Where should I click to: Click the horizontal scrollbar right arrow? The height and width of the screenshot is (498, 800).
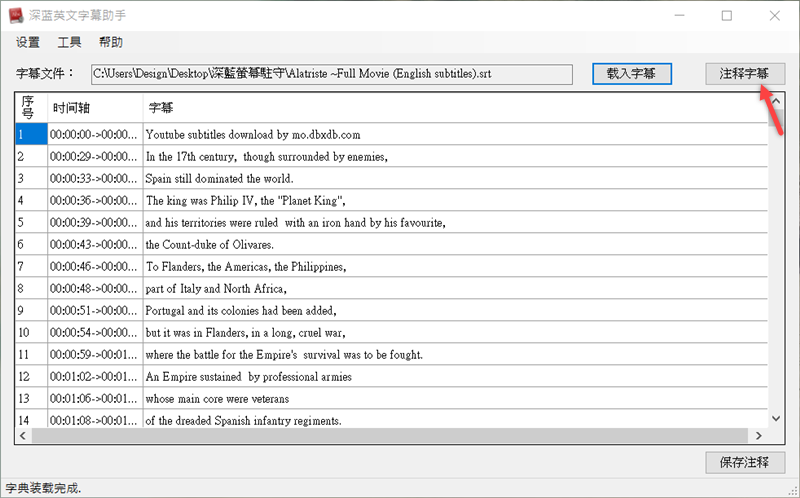759,436
